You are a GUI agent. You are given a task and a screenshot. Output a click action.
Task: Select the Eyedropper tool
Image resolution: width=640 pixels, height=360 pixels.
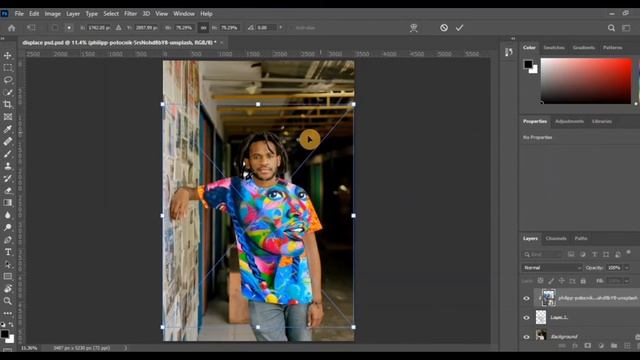click(8, 129)
